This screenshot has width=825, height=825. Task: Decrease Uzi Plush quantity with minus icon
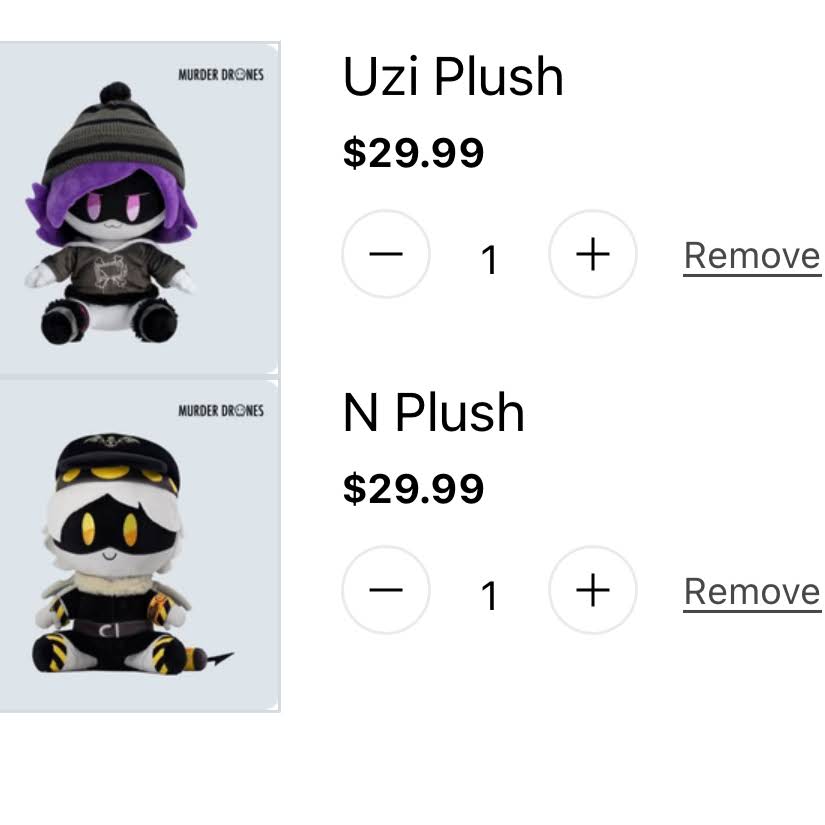pyautogui.click(x=386, y=255)
